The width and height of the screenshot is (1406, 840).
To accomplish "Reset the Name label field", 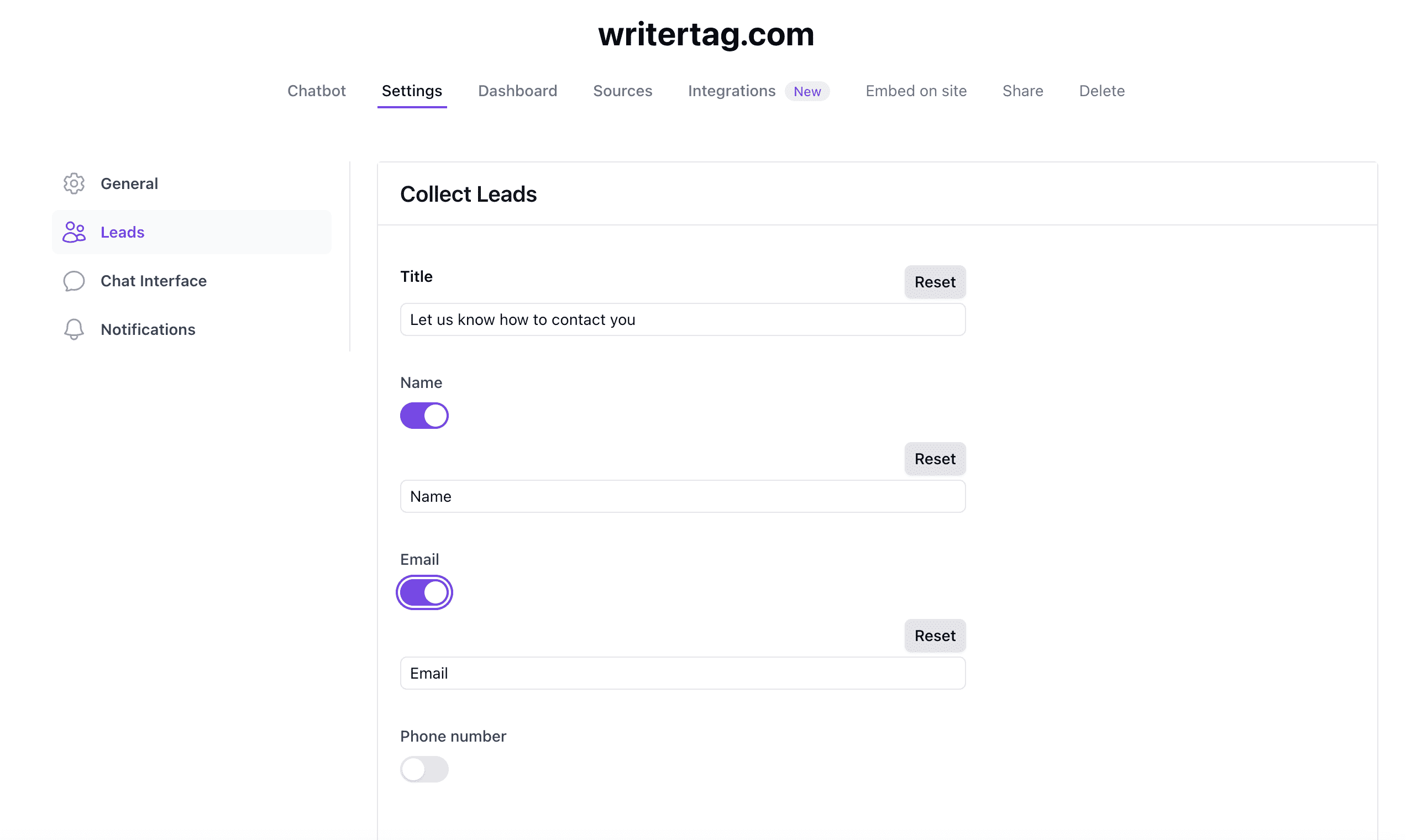I will (x=935, y=459).
